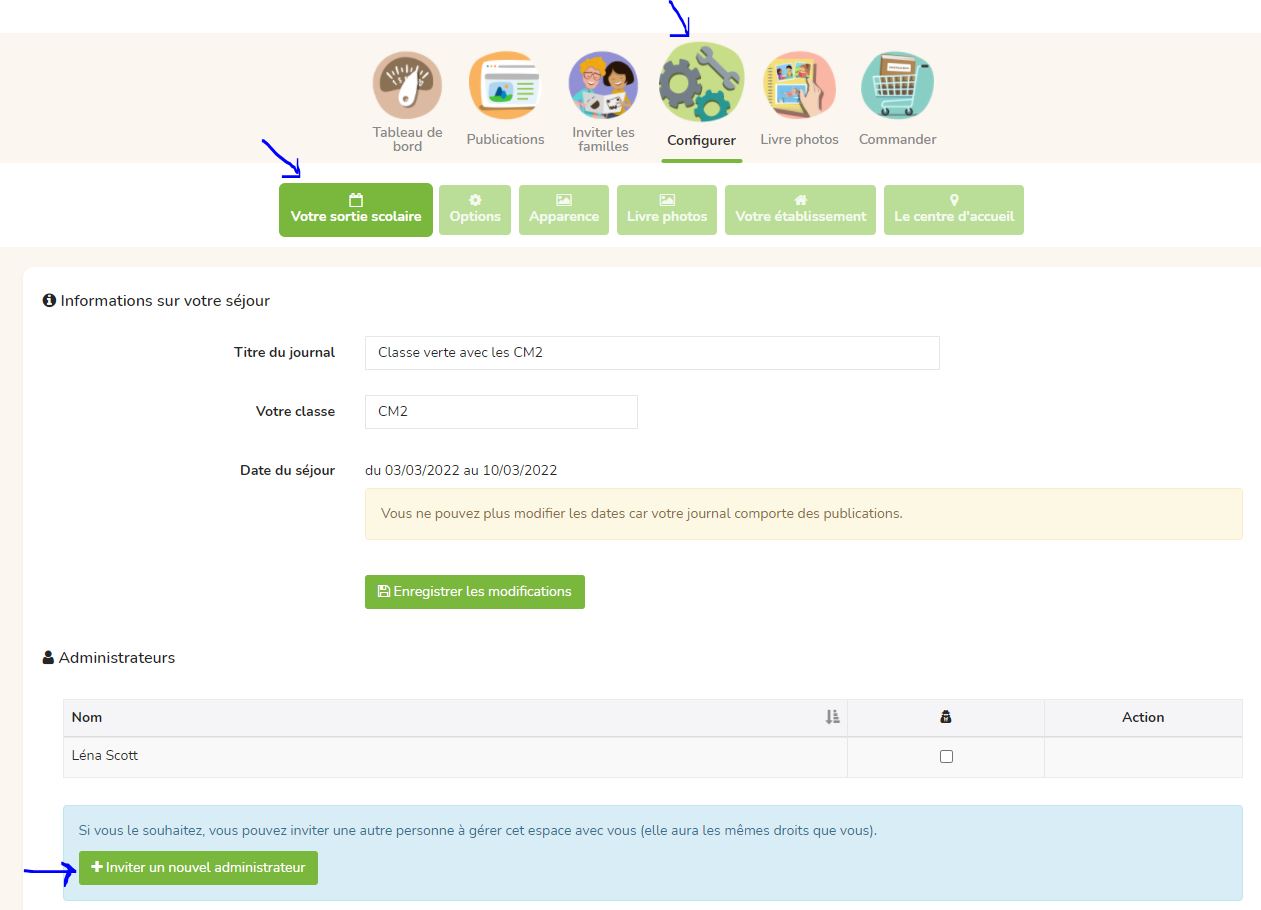Screen dimensions: 1261x910
Task: Click Enregistrer les modifications button
Action: [474, 591]
